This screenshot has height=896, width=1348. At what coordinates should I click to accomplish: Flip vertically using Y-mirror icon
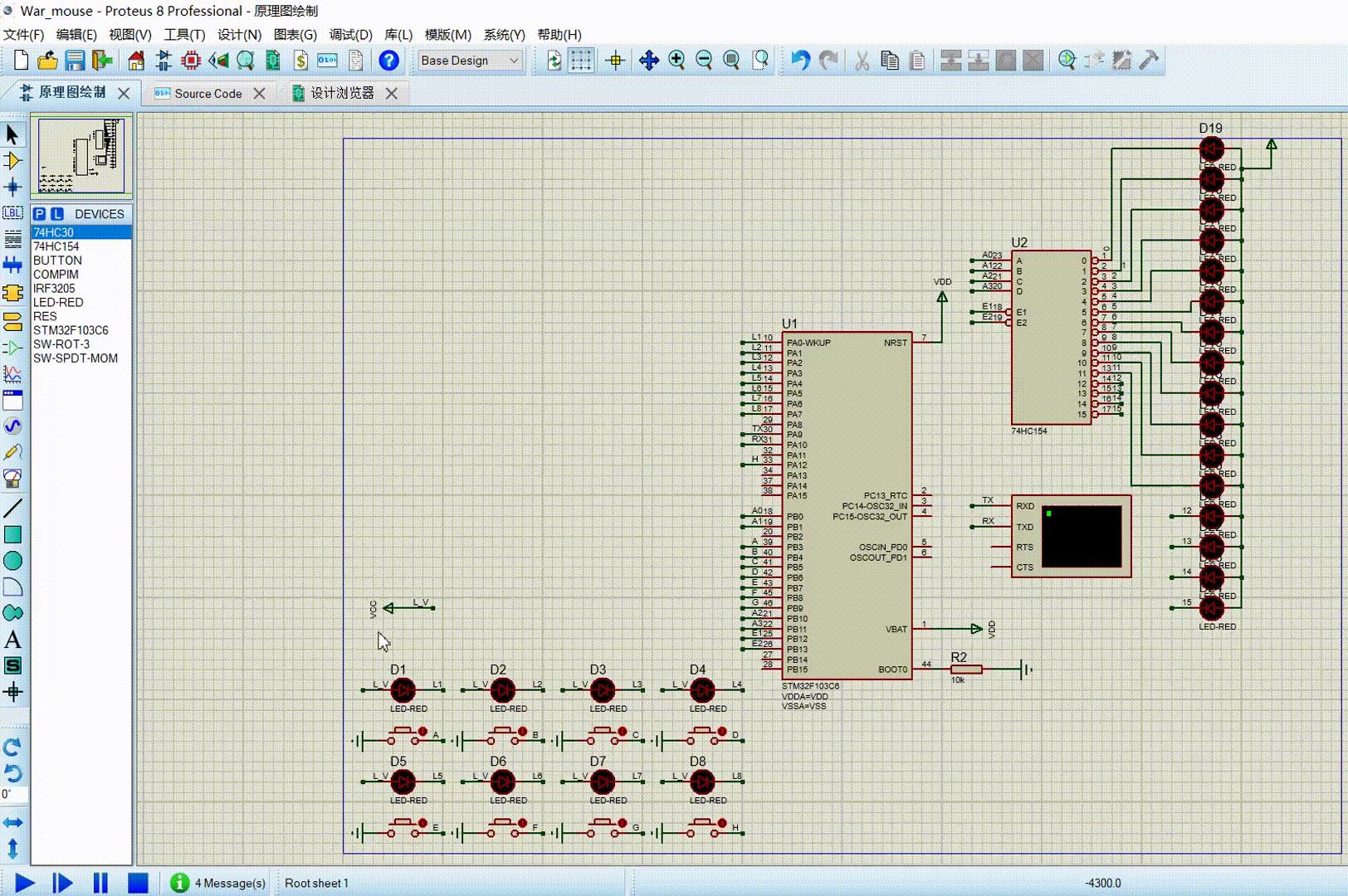(x=12, y=849)
